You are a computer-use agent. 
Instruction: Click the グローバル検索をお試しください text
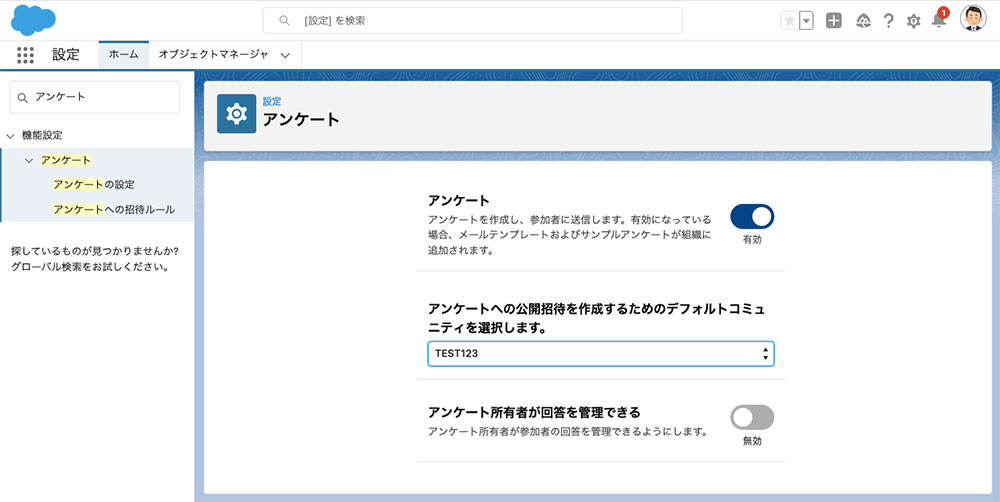coord(90,267)
